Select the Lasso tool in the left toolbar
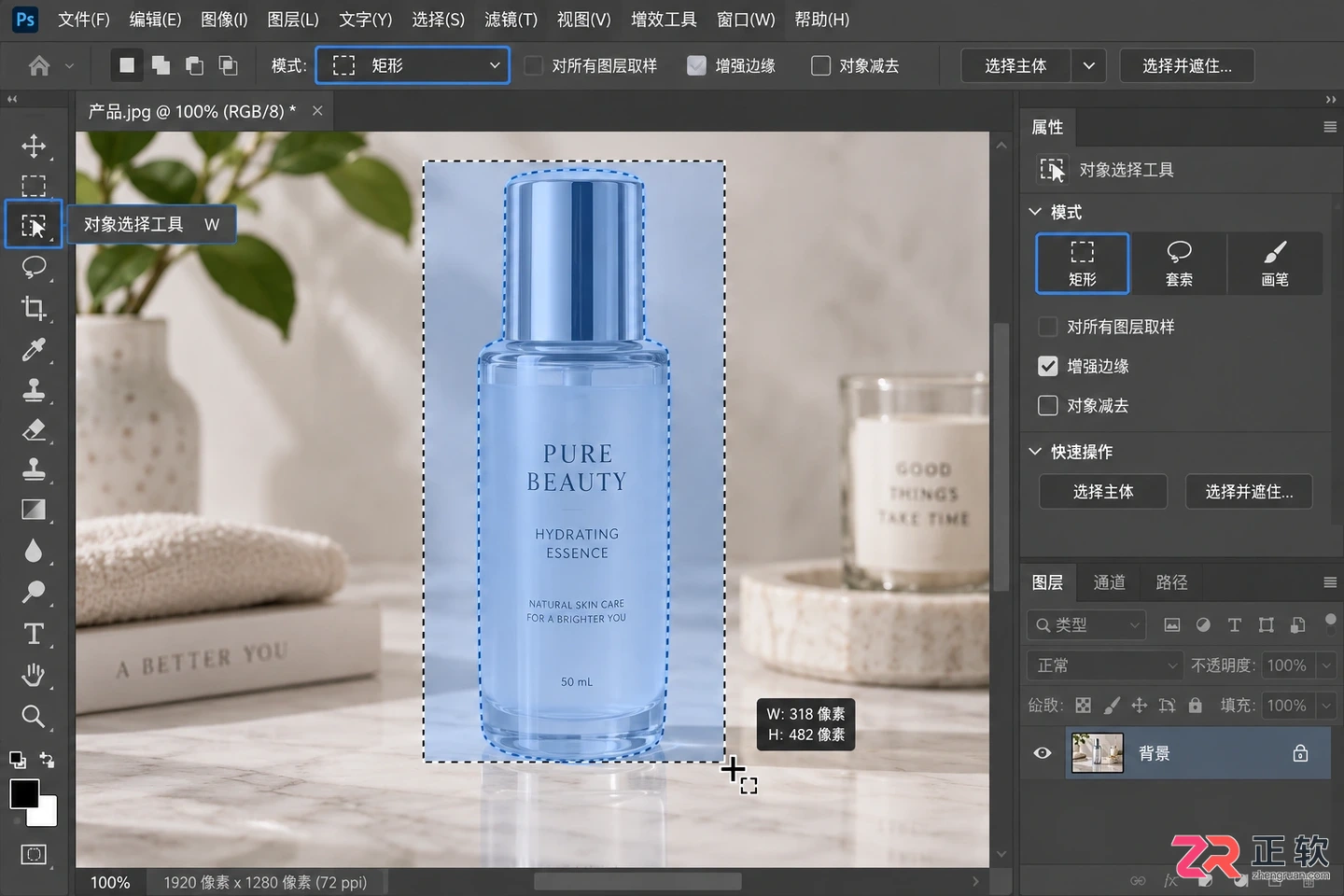1344x896 pixels. pyautogui.click(x=34, y=267)
